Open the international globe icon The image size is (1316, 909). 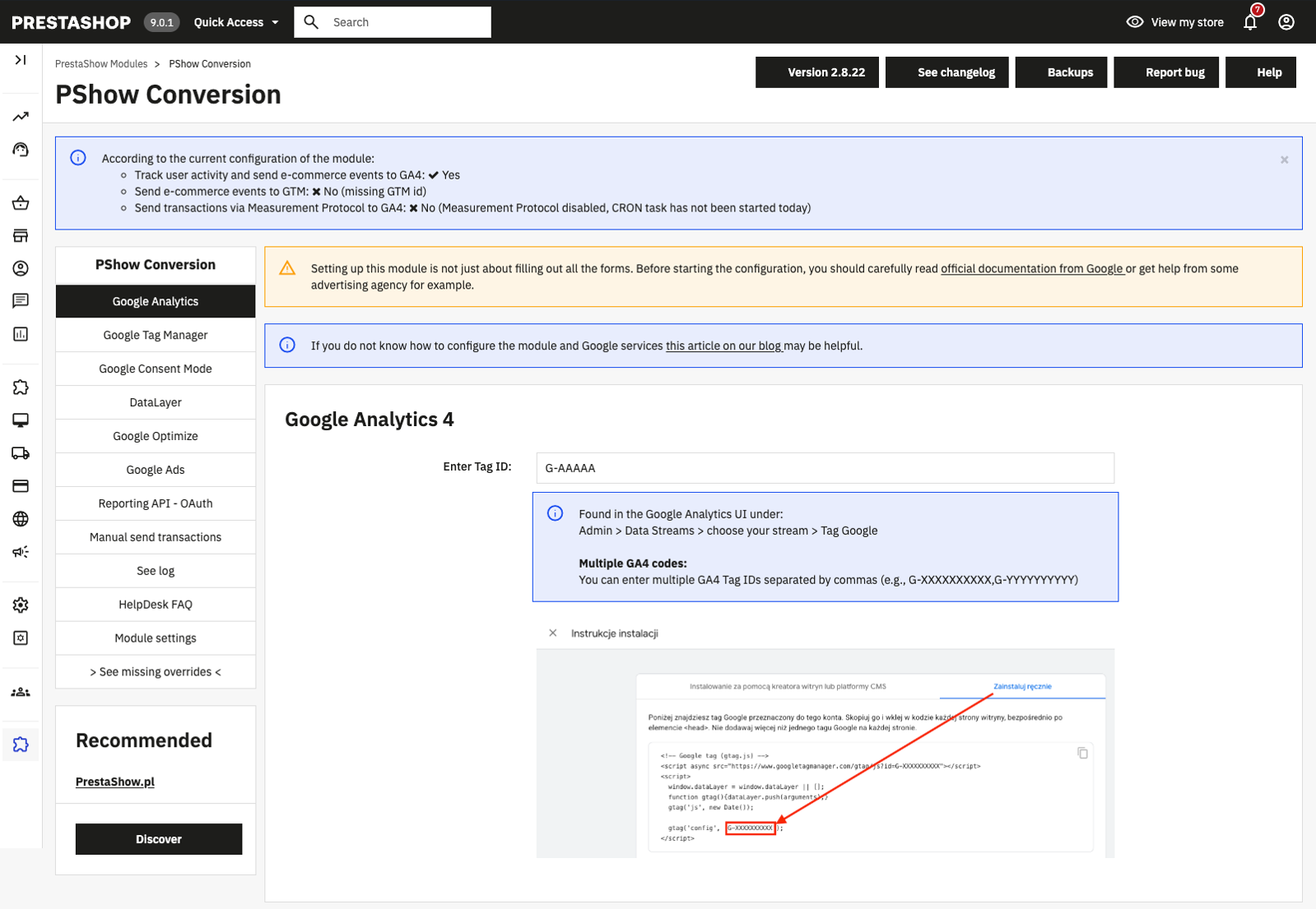21,519
